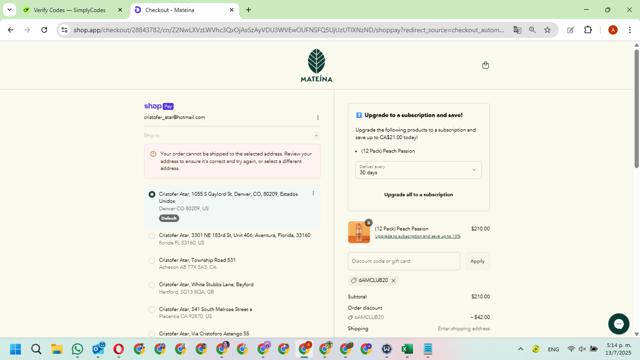This screenshot has width=640, height=360.
Task: Open Outlook from taskbar
Action: pos(98,349)
